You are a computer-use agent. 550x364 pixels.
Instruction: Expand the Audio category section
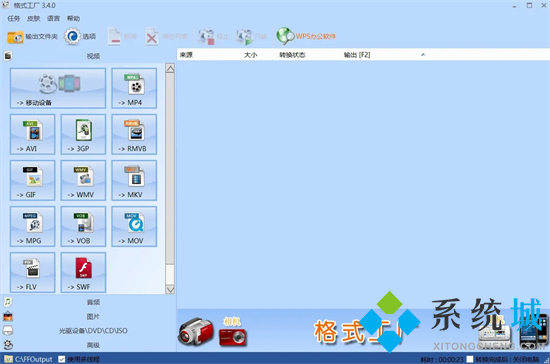93,302
